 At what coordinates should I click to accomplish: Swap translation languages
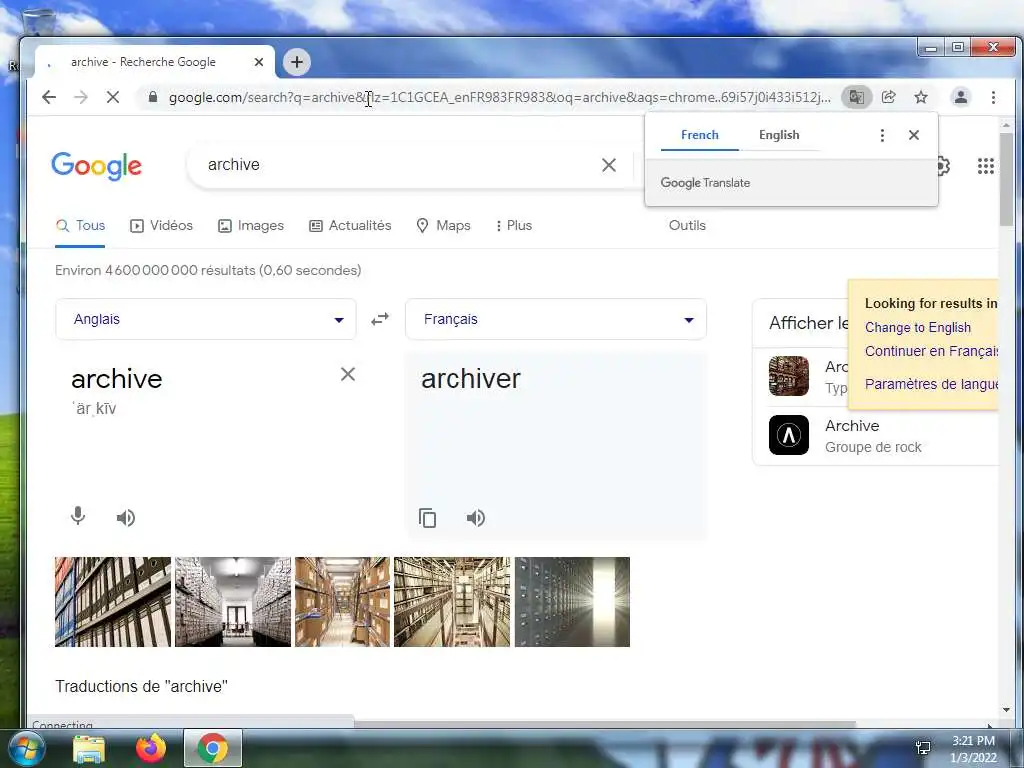pos(380,319)
